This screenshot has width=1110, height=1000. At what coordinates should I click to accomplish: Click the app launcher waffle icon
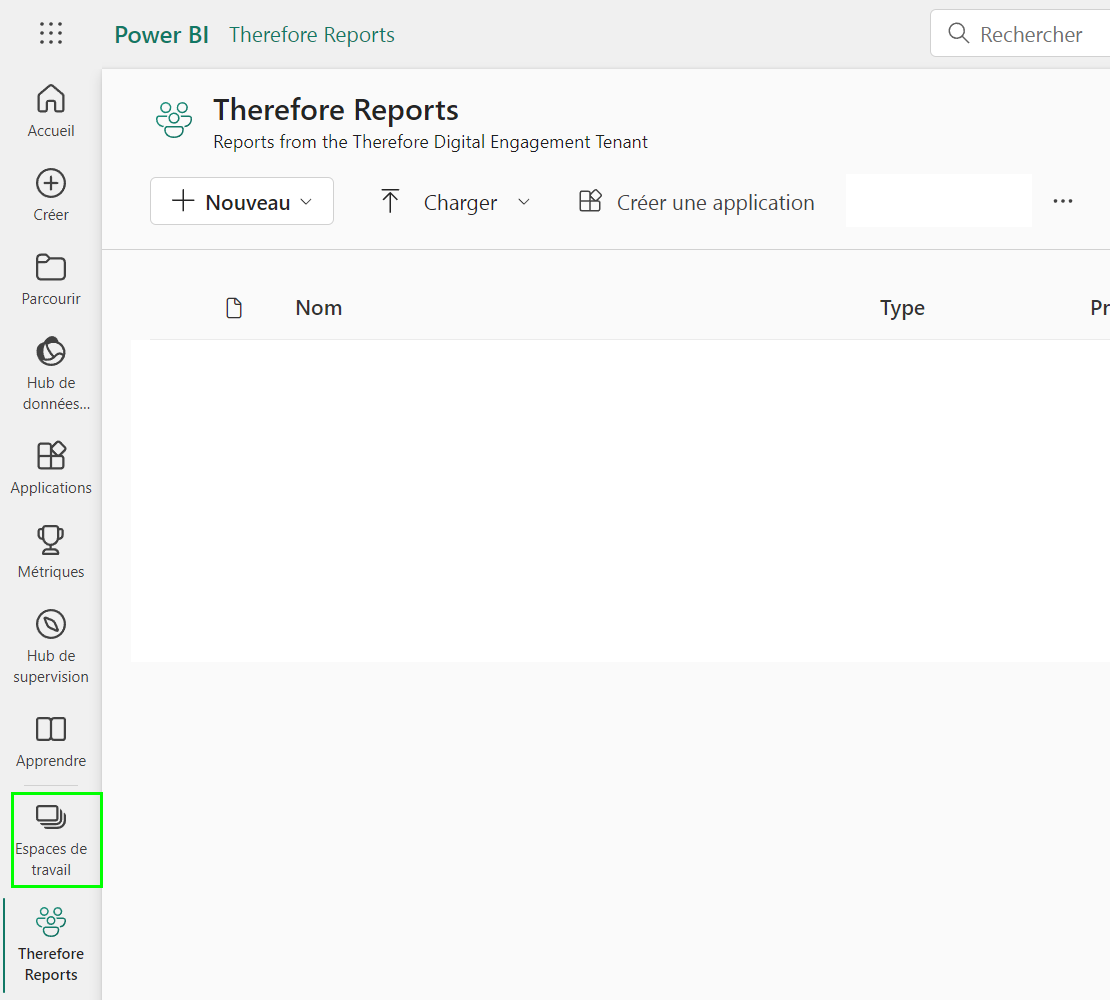point(50,33)
